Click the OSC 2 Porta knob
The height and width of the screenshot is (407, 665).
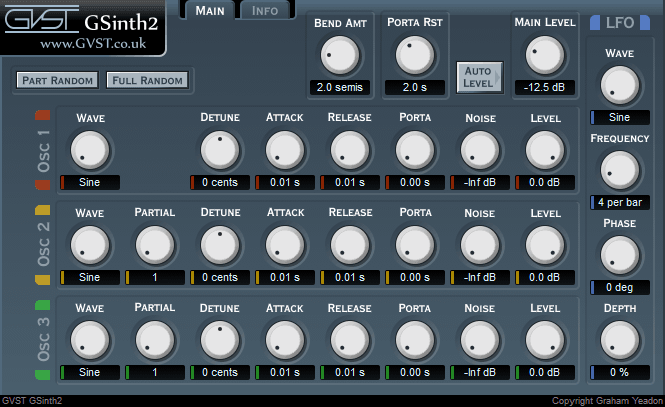click(415, 245)
